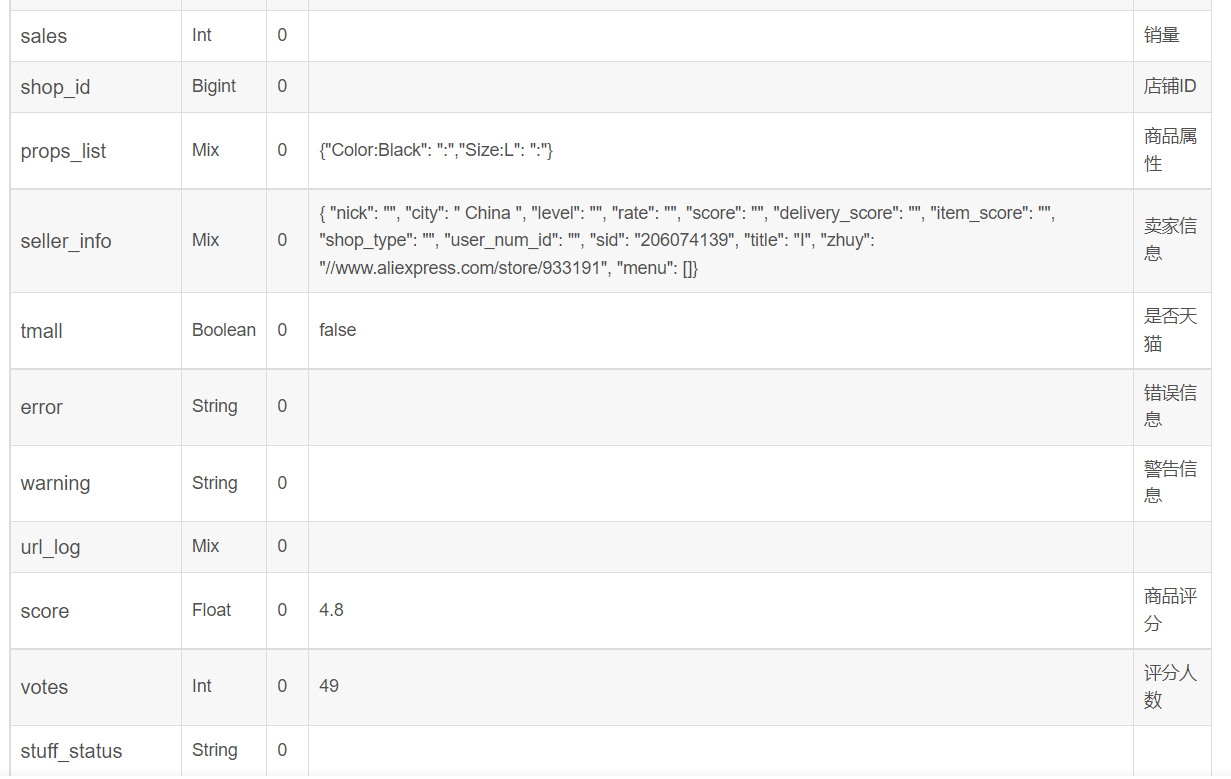This screenshot has width=1231, height=779.
Task: Click the 错误信息 description text
Action: point(1170,405)
